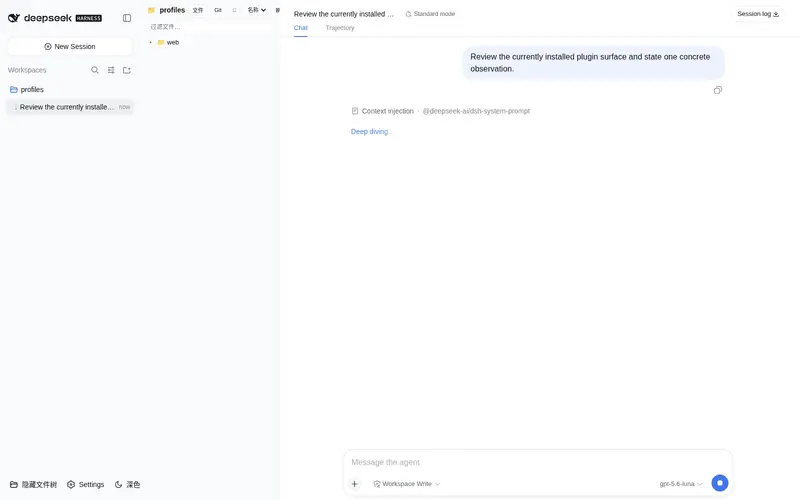
Task: Open Settings at the bottom left
Action: 86,484
